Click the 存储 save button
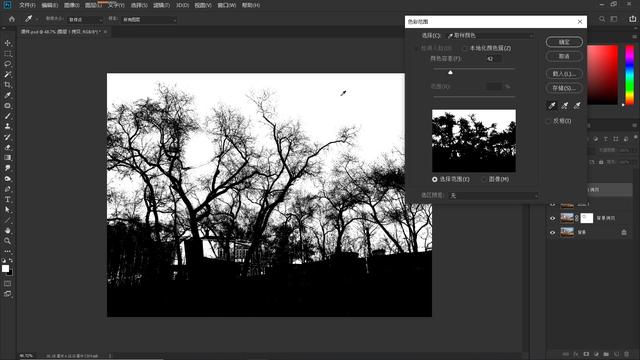Image resolution: width=640 pixels, height=360 pixels. coord(564,88)
